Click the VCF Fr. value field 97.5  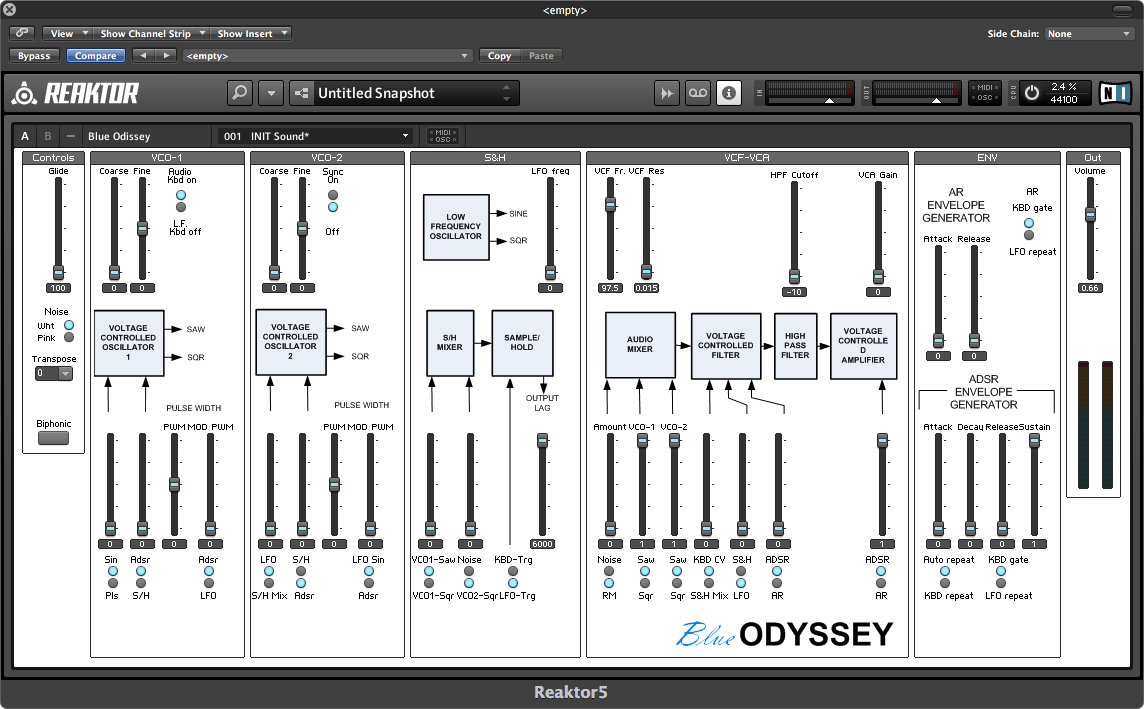(610, 288)
